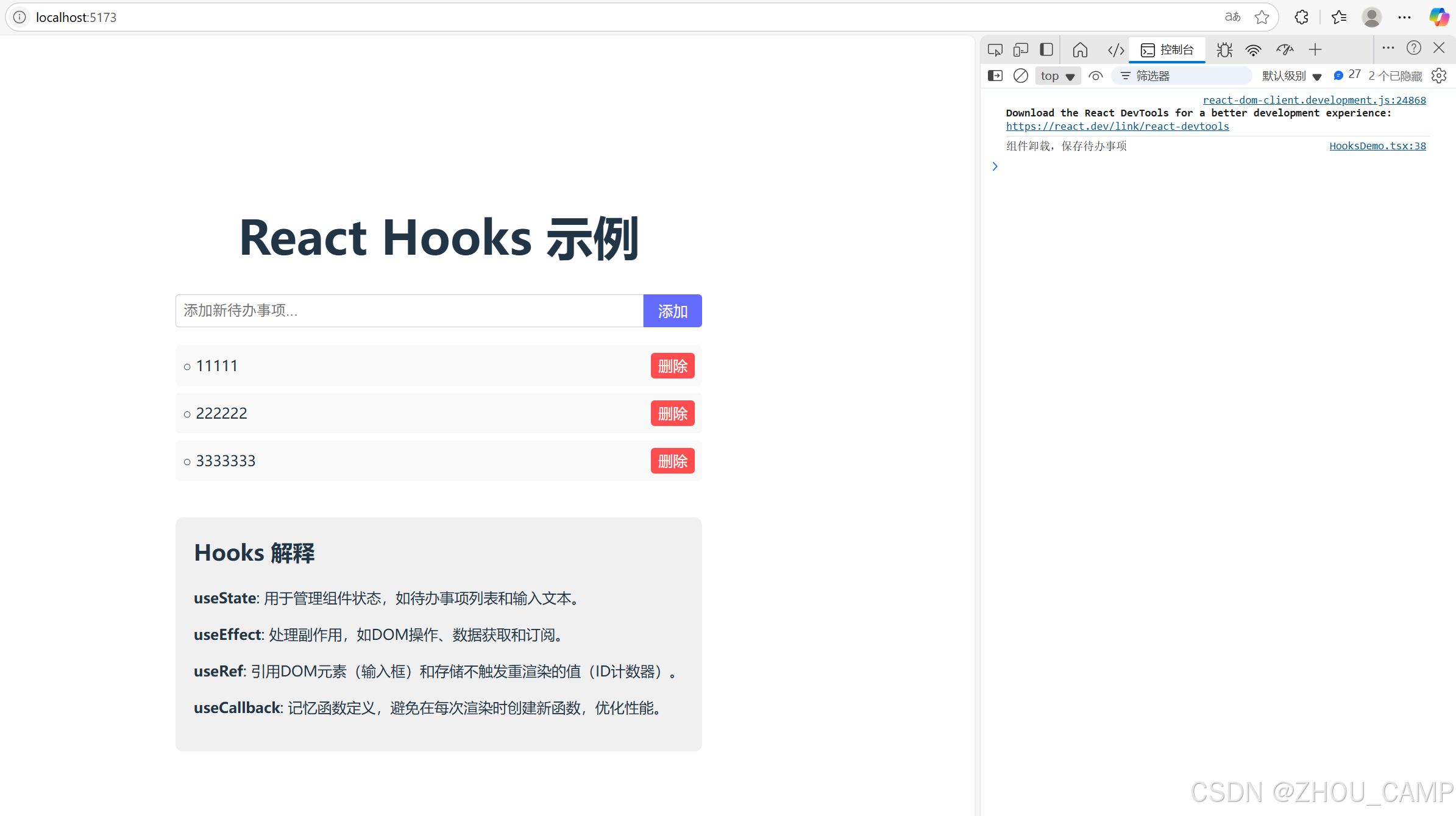The image size is (1456, 816).
Task: Open the Sources debugger bug icon
Action: [x=1224, y=49]
